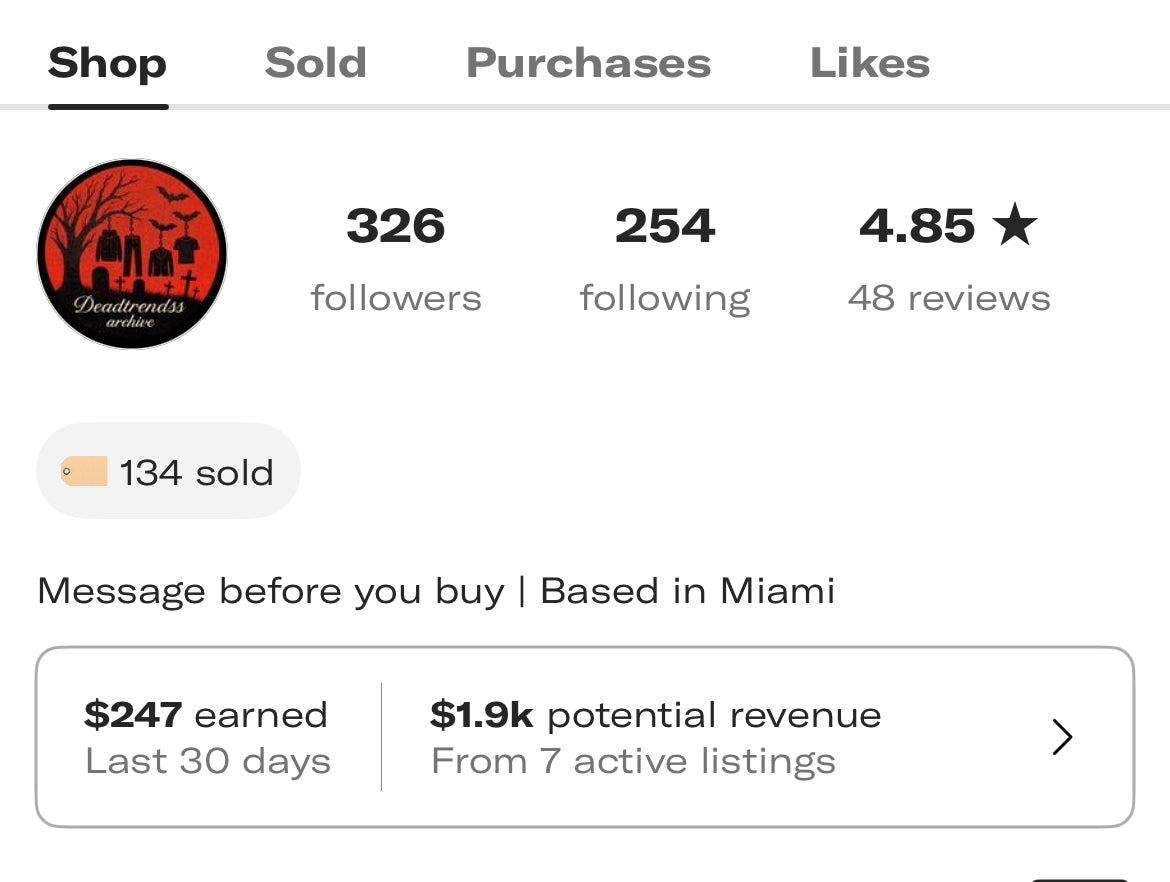The height and width of the screenshot is (882, 1170).
Task: View the Likes tab
Action: click(x=870, y=64)
